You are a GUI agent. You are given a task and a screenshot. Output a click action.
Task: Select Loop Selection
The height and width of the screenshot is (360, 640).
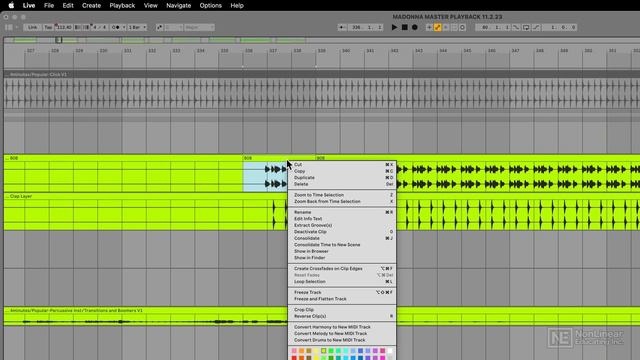pyautogui.click(x=342, y=282)
